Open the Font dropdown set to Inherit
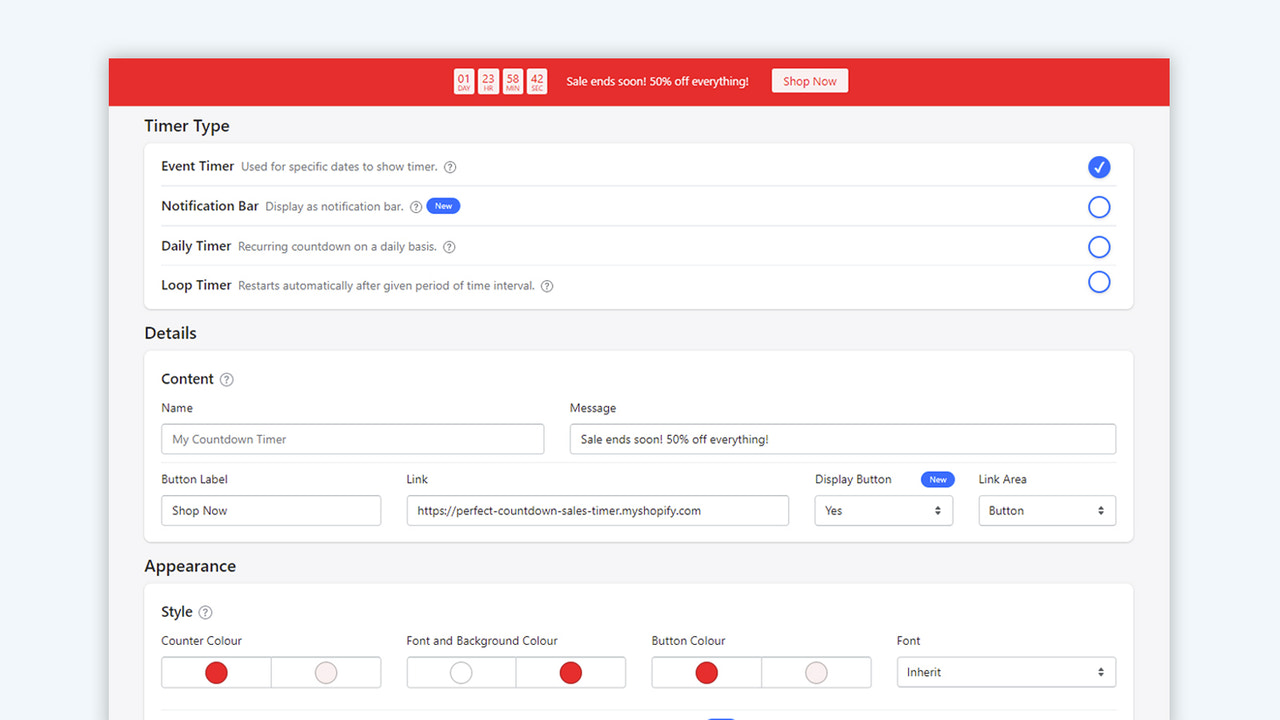 [1006, 671]
